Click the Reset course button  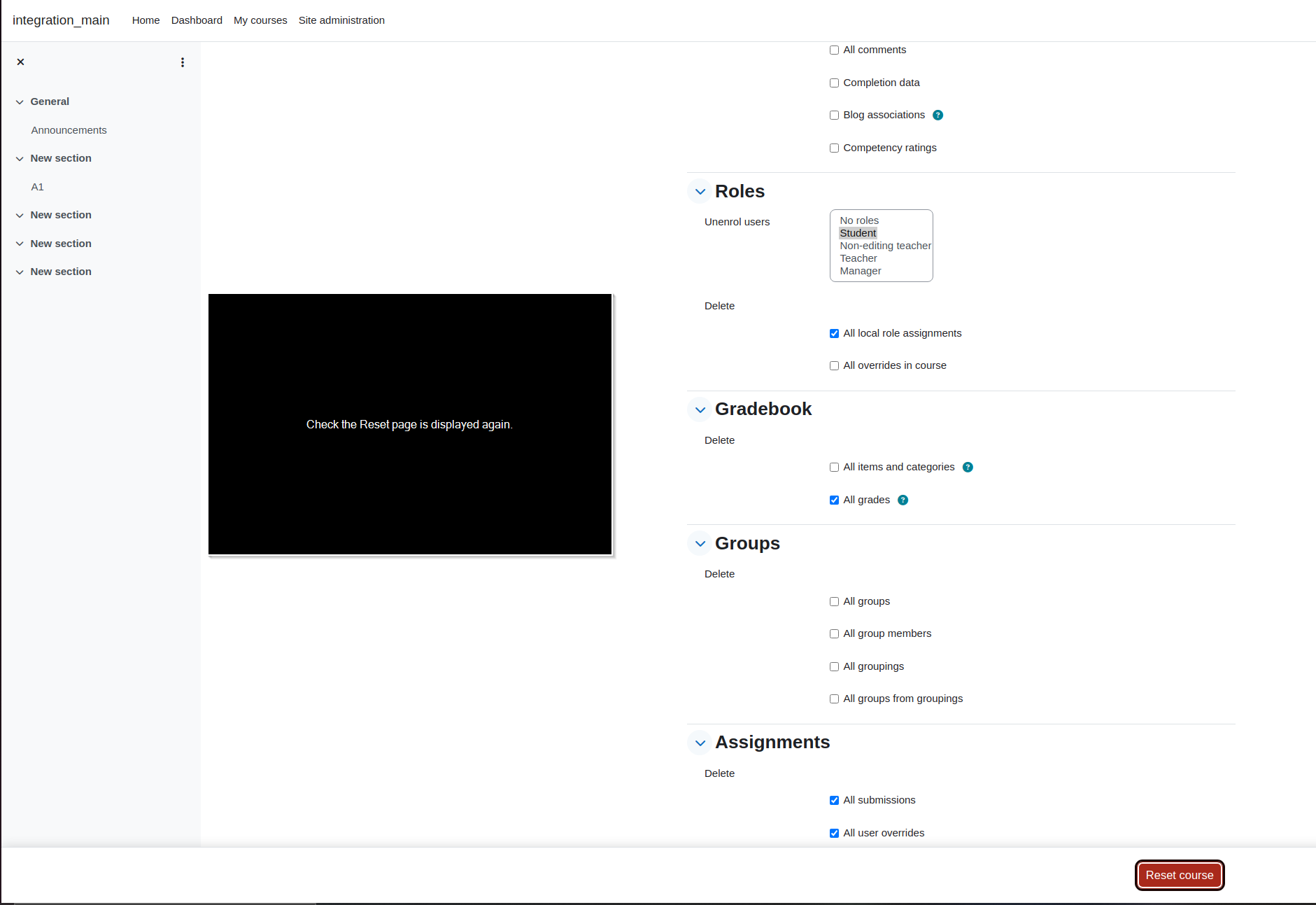coord(1179,876)
